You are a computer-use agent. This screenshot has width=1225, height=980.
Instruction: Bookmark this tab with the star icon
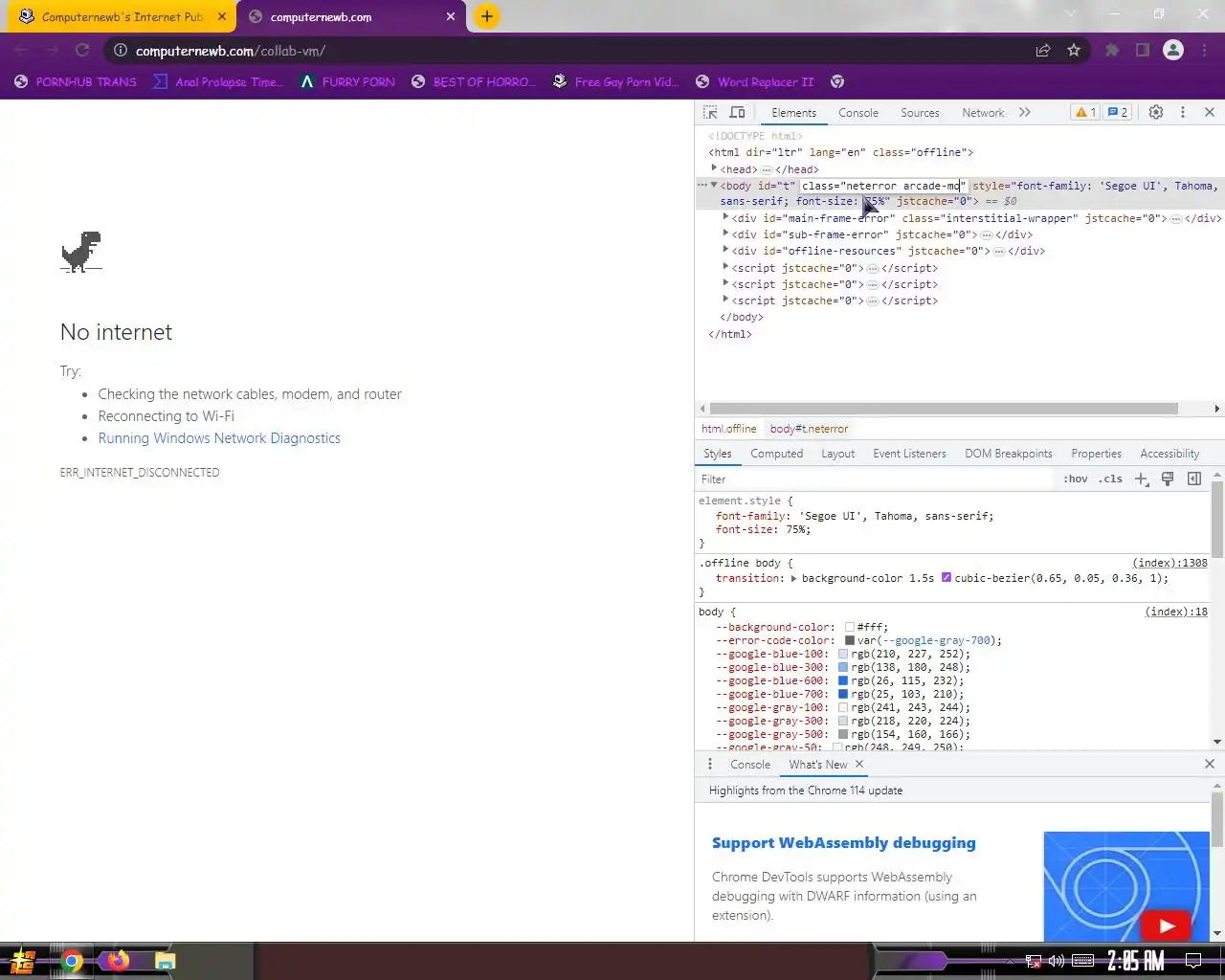(1074, 50)
